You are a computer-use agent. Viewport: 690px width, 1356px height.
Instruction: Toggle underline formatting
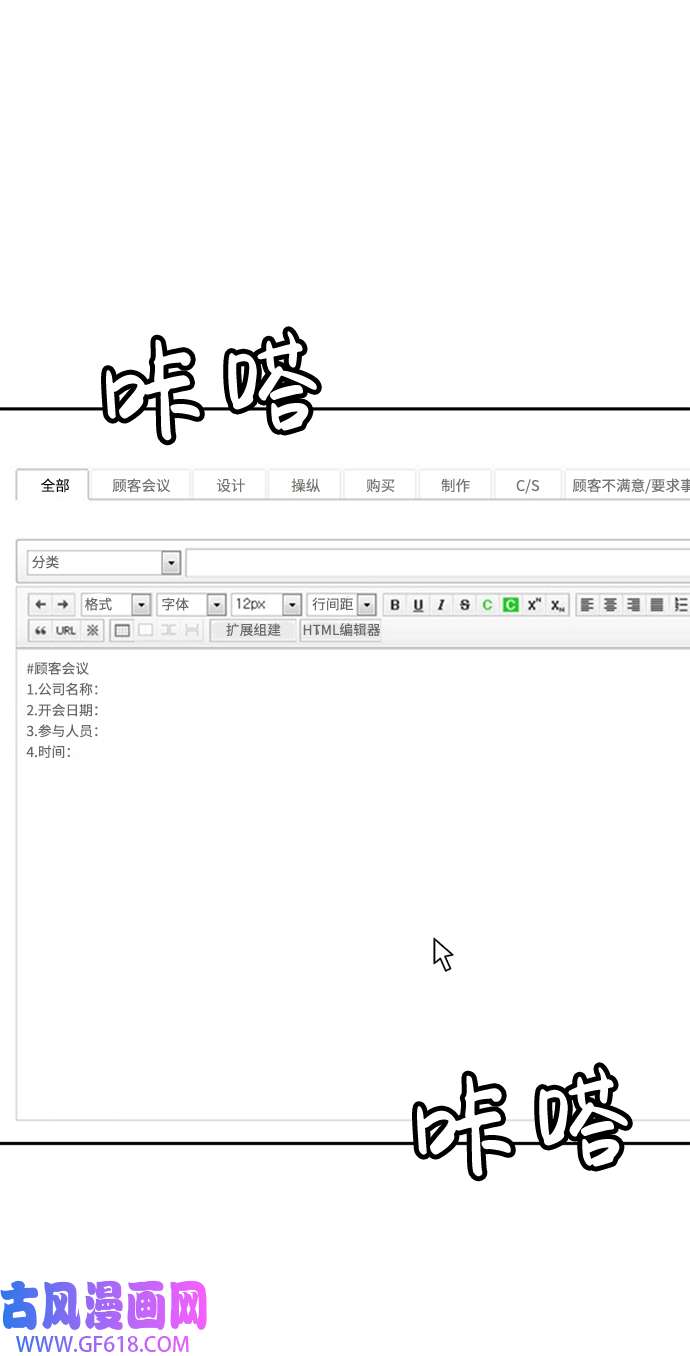click(418, 605)
